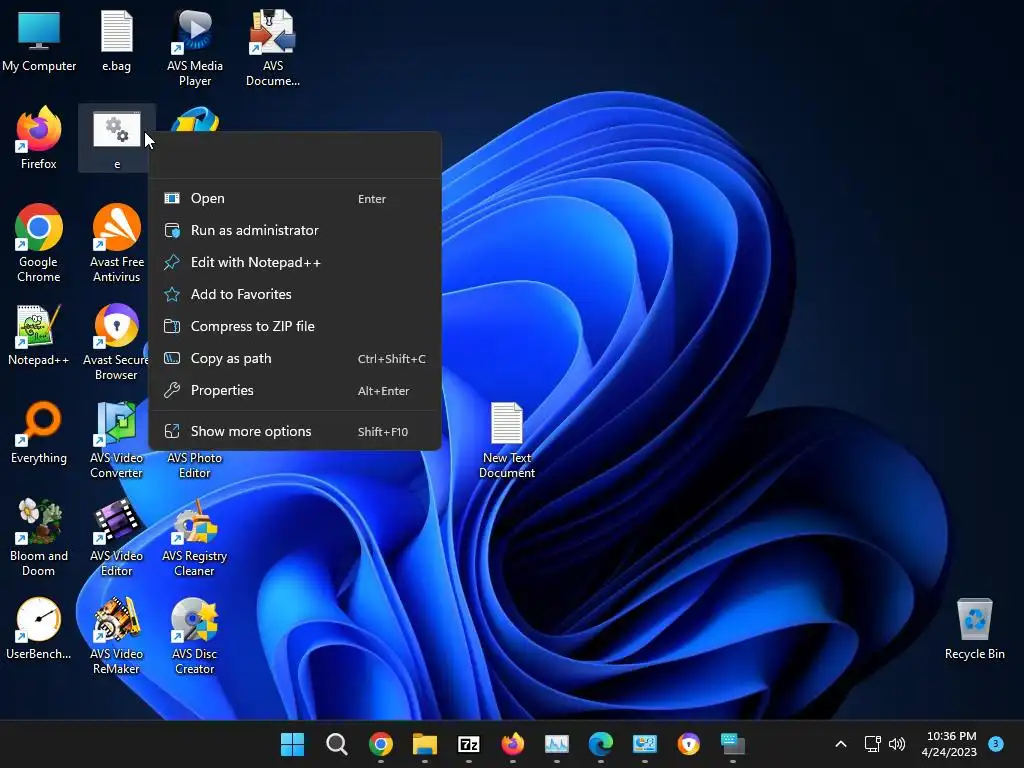1024x768 pixels.
Task: Choose Compress to ZIP file
Action: (x=295, y=327)
